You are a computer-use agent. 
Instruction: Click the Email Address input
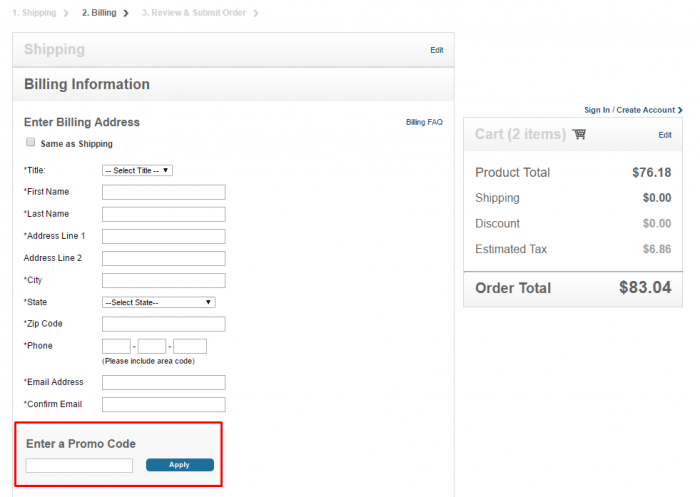[164, 382]
